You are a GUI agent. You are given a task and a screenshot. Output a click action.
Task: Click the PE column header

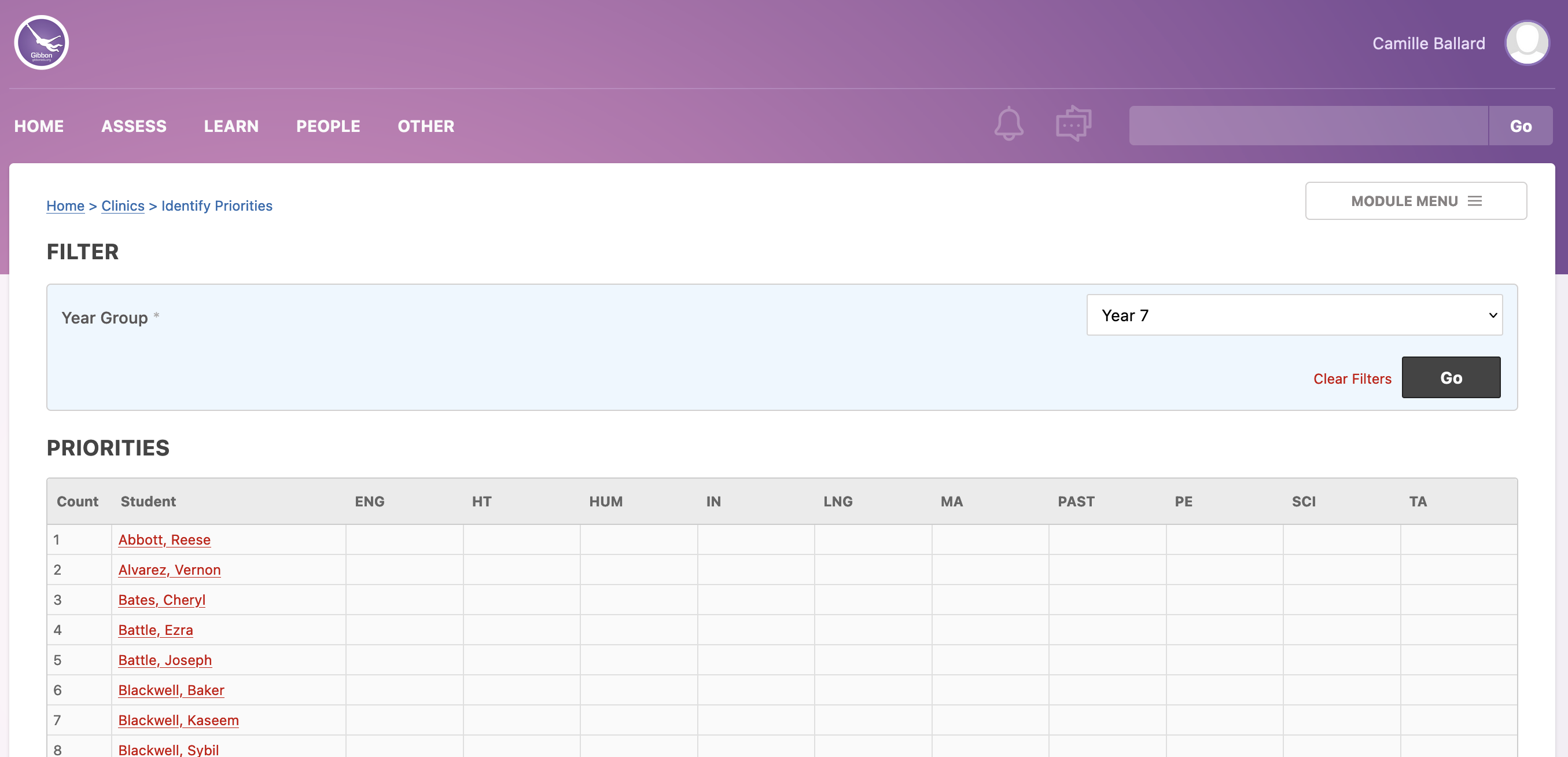[x=1183, y=501]
